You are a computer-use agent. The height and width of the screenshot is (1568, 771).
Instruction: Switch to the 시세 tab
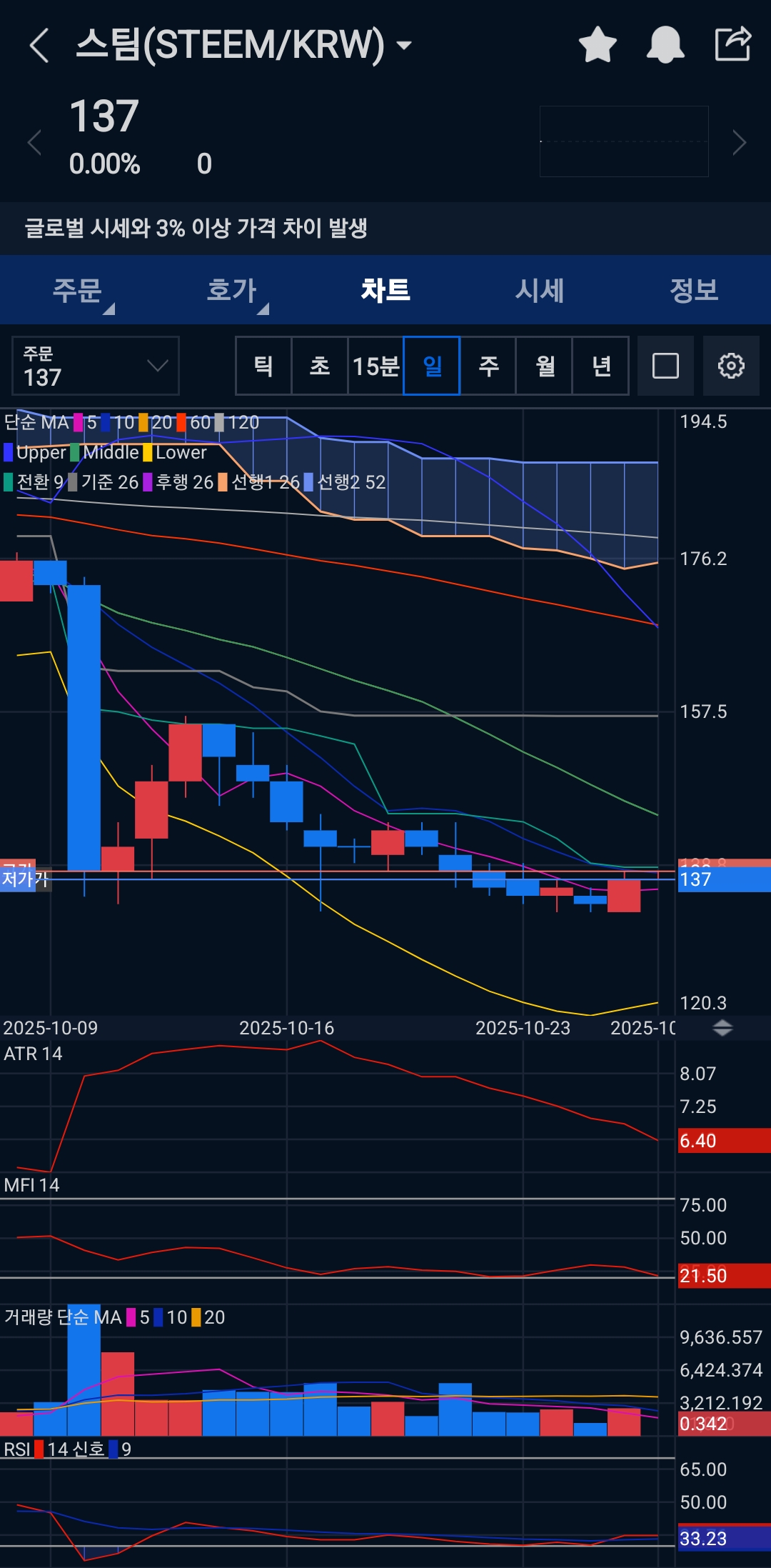click(x=540, y=290)
